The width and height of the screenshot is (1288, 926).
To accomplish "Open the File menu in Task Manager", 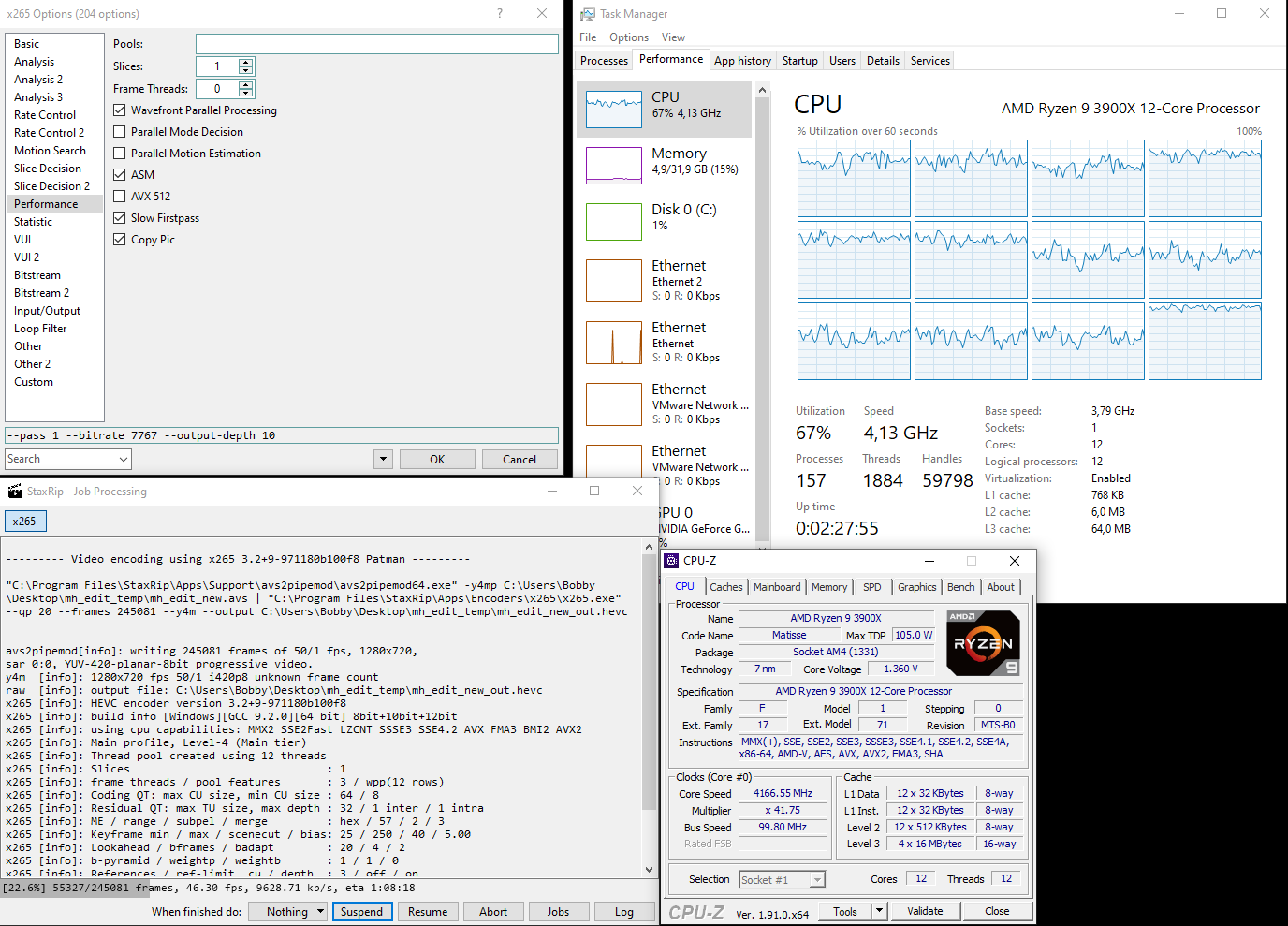I will (588, 37).
